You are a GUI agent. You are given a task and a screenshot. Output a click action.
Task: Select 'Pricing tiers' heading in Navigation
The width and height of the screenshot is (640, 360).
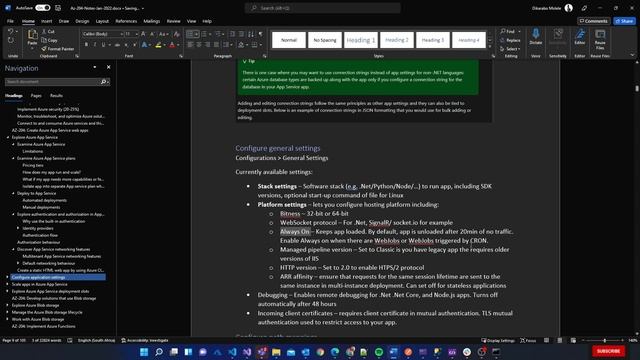33,165
